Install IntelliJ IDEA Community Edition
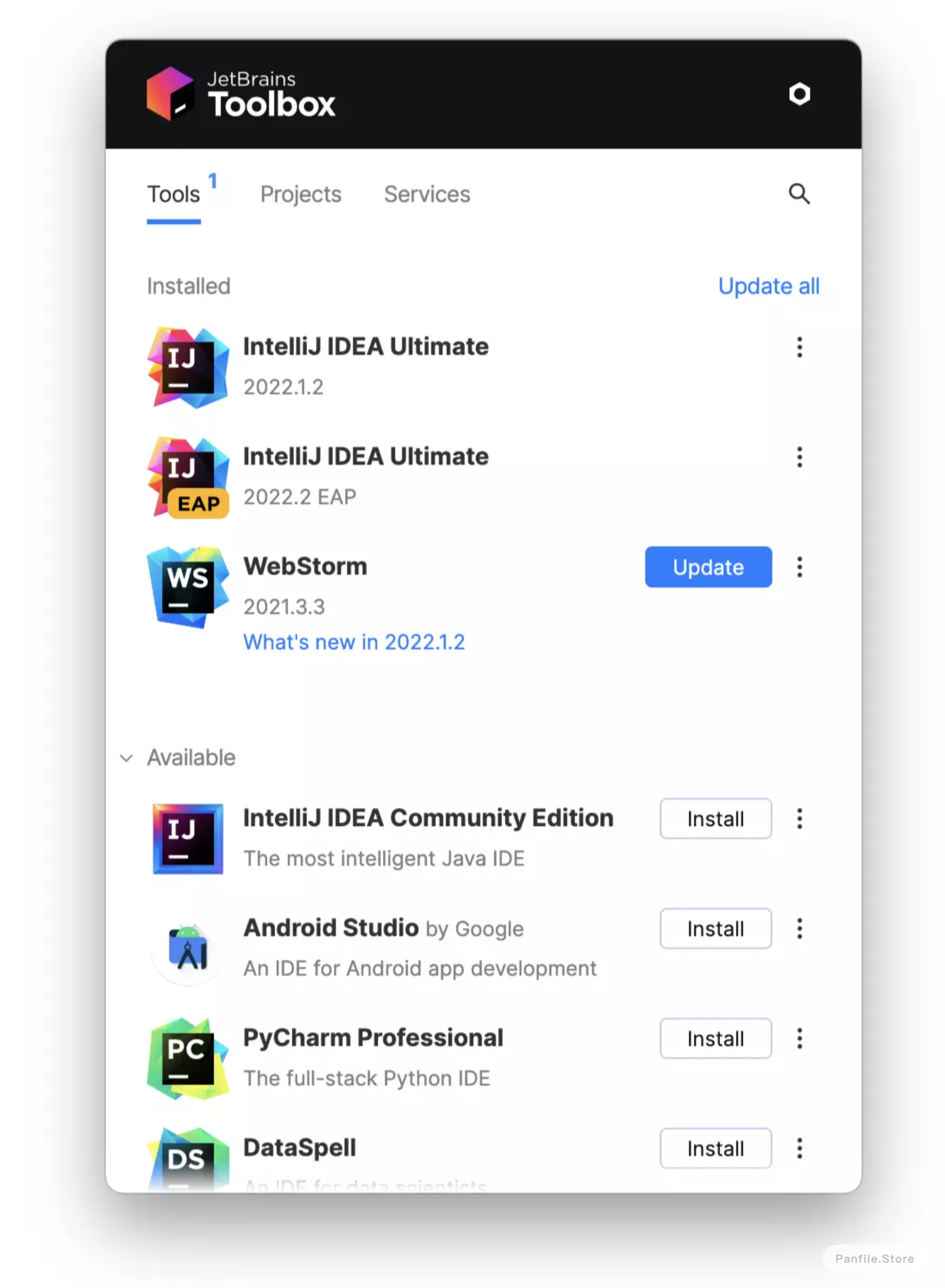945x1288 pixels. [716, 818]
